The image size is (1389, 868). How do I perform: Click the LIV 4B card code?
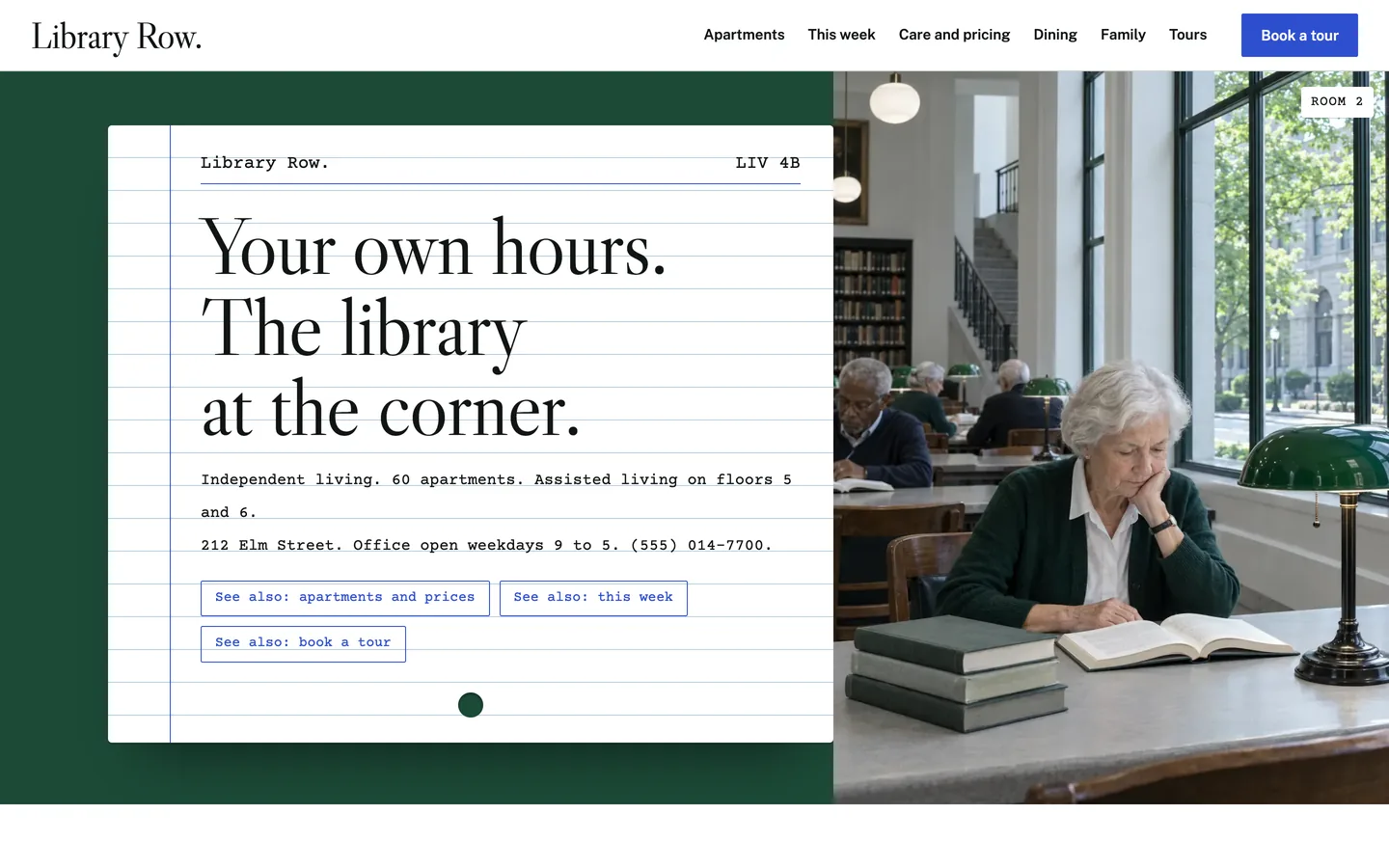tap(768, 163)
